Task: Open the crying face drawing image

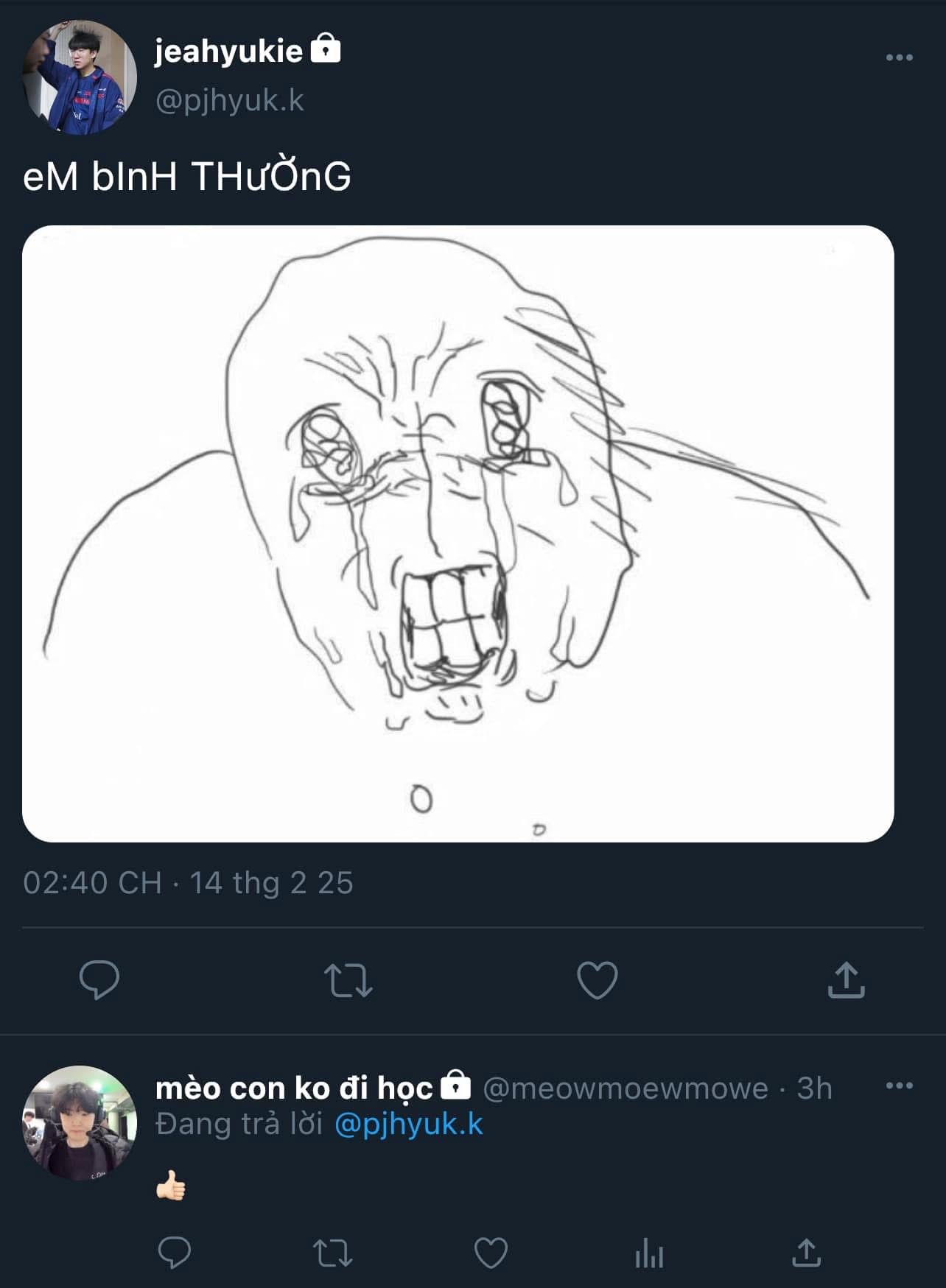Action: pos(458,533)
